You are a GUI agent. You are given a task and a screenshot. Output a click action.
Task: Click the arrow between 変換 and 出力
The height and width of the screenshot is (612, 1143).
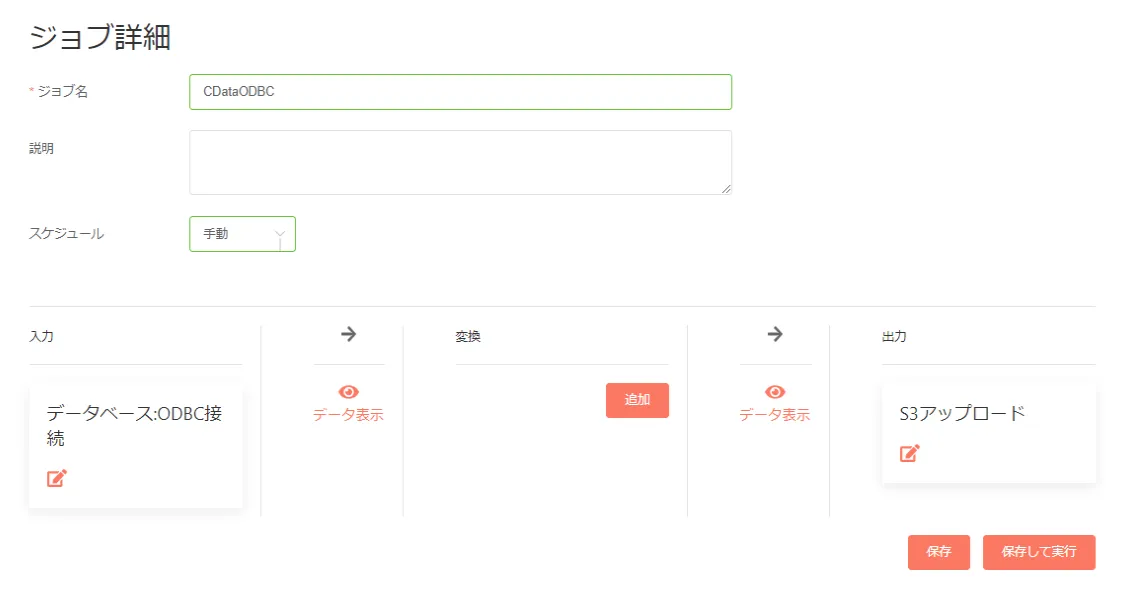pyautogui.click(x=775, y=334)
